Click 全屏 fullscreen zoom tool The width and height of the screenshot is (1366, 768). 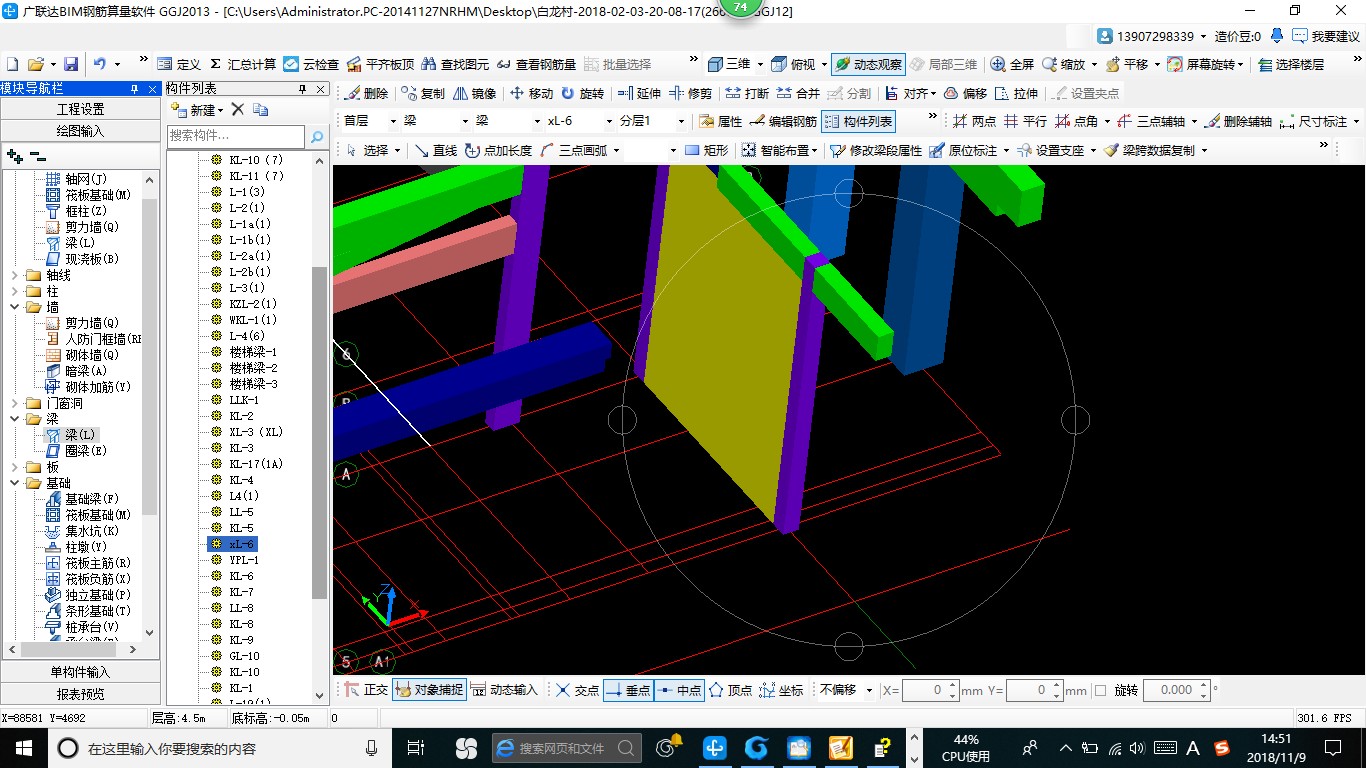[x=1012, y=64]
